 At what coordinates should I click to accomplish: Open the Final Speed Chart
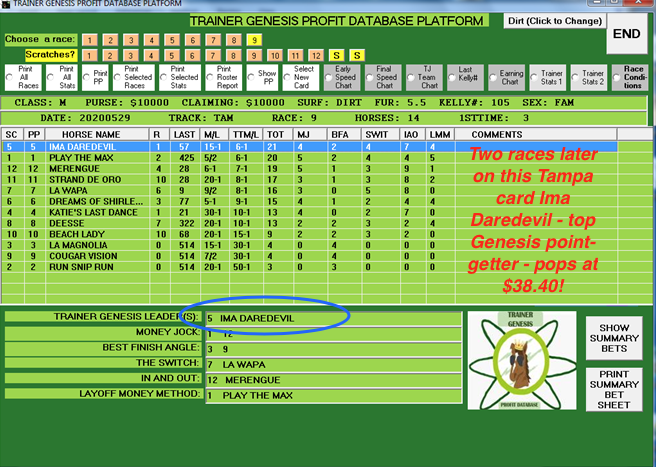coord(383,77)
